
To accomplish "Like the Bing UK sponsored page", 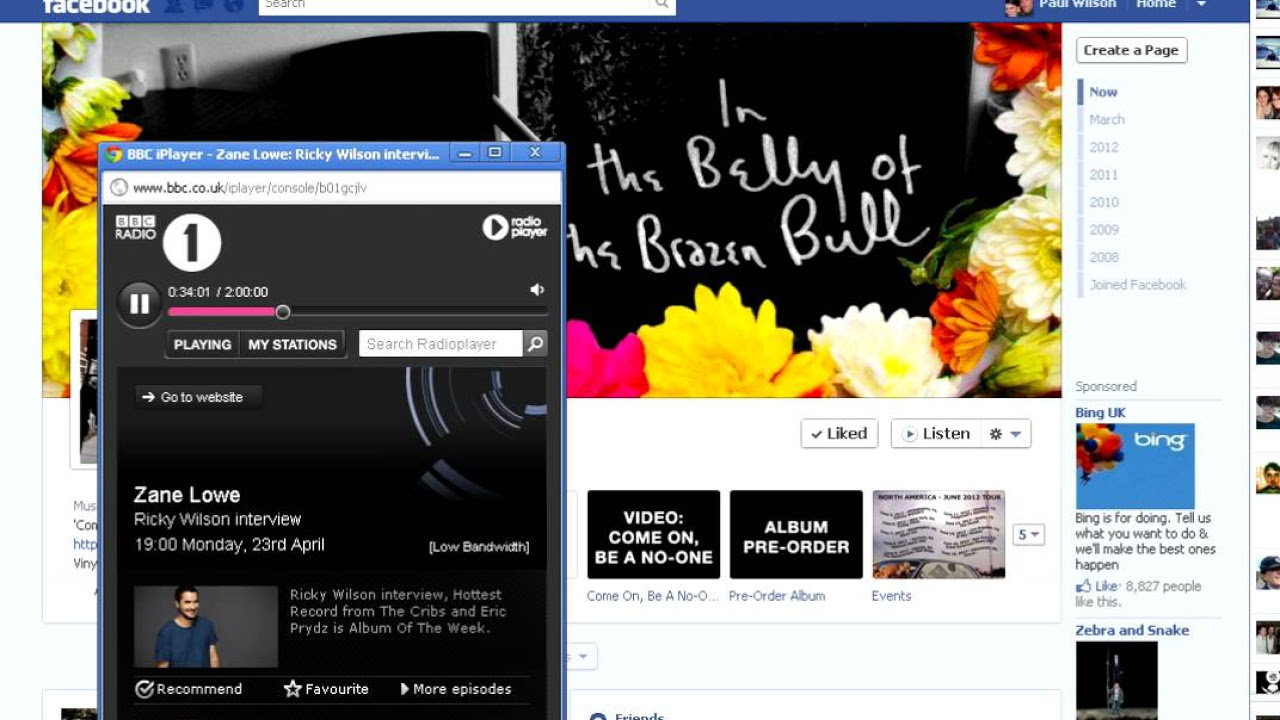I will (x=1097, y=586).
